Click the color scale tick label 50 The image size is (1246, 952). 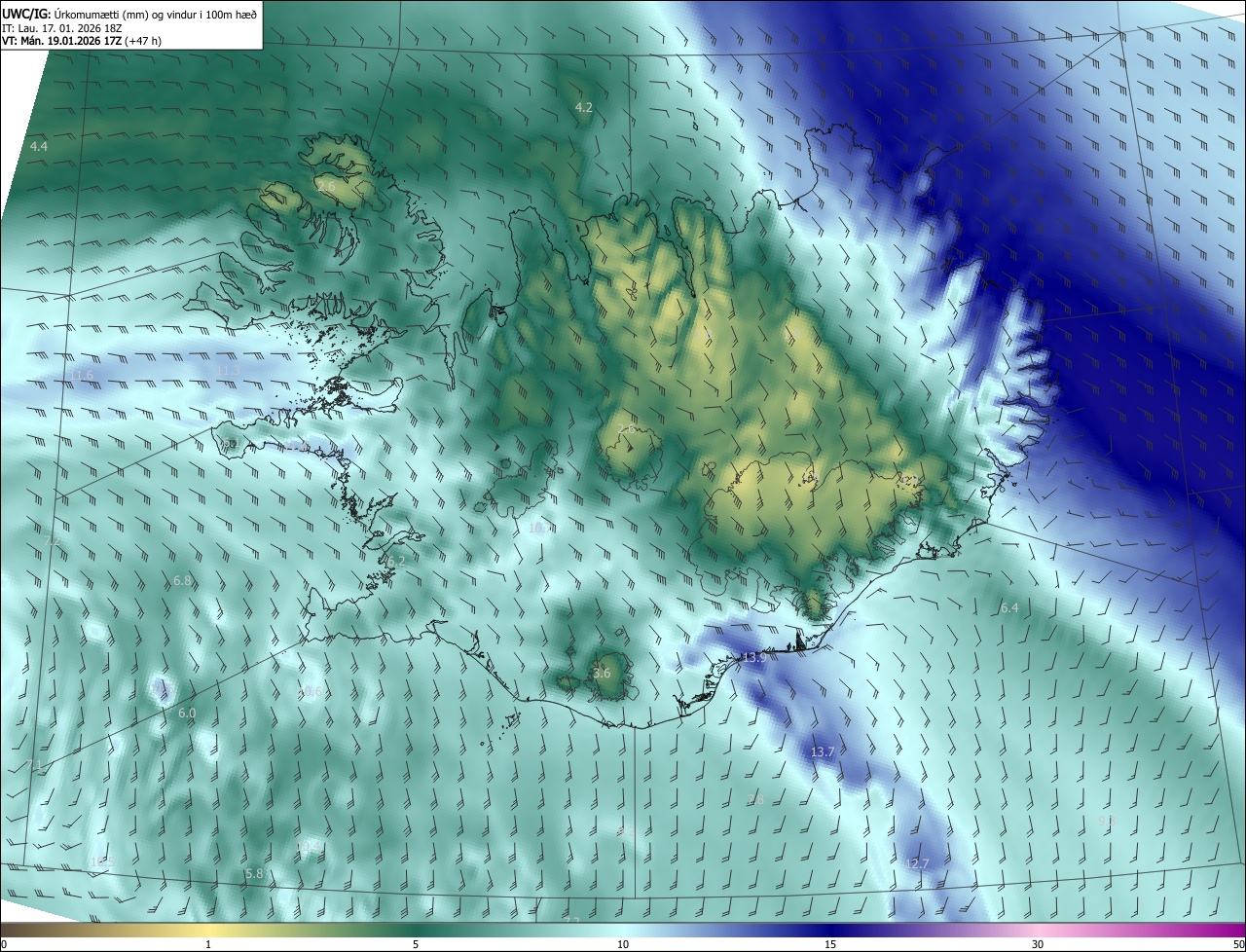click(x=1238, y=944)
